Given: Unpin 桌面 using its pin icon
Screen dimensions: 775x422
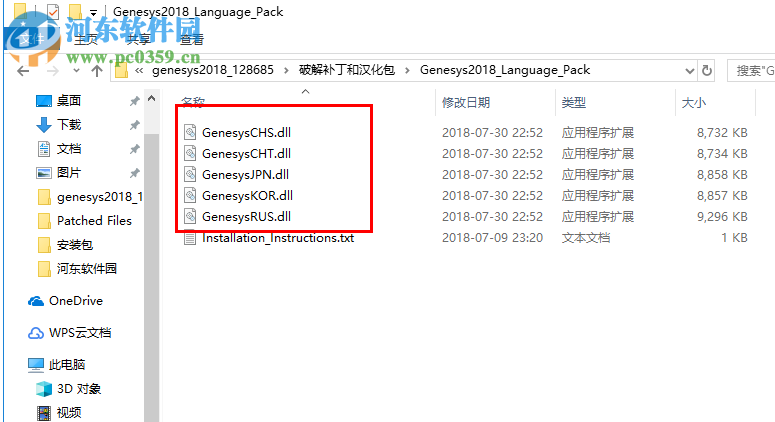Looking at the screenshot, I should (134, 101).
